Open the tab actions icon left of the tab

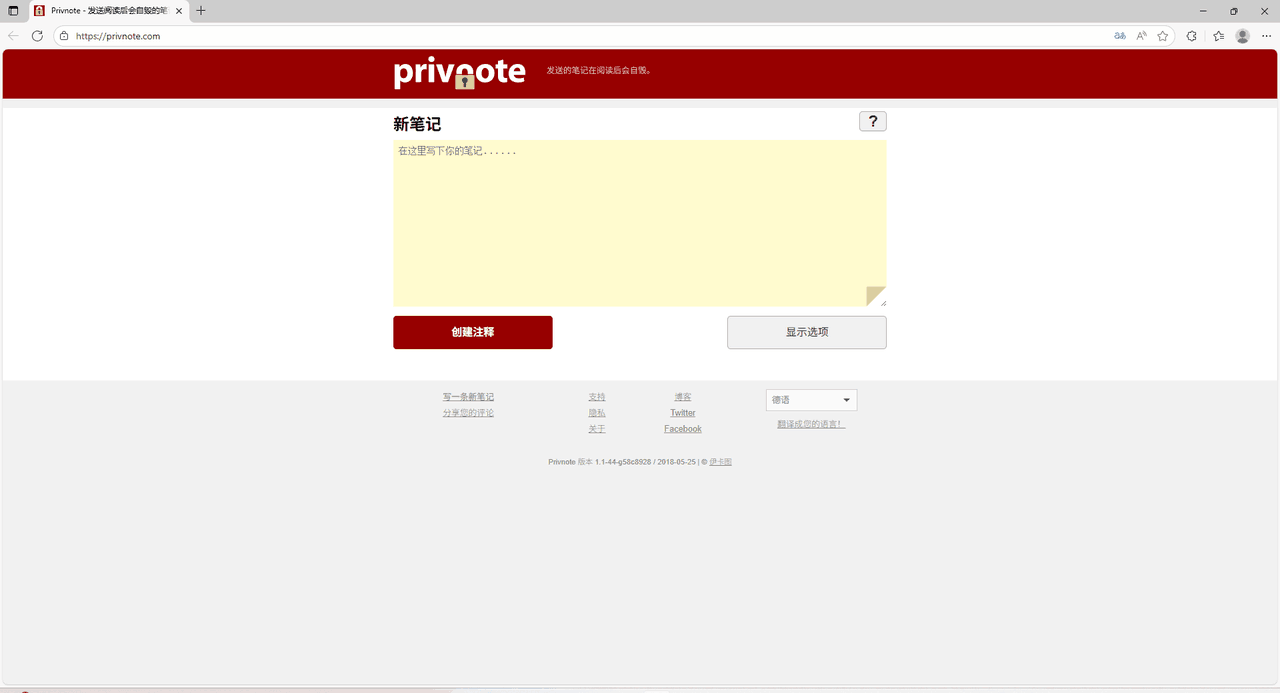13,11
